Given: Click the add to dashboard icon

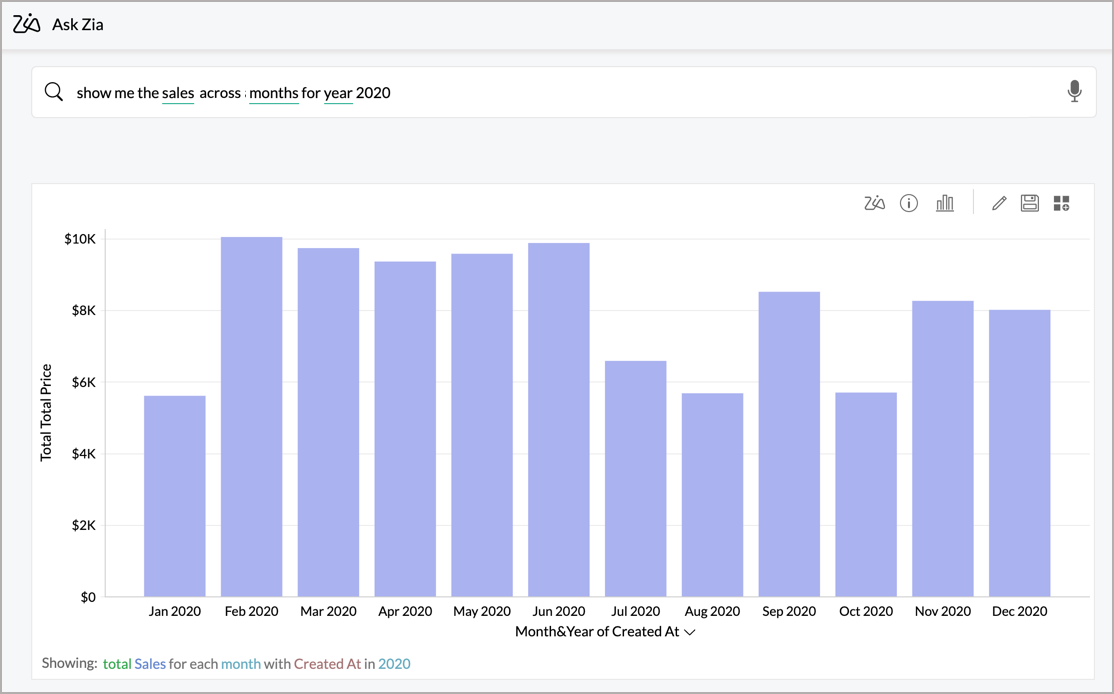Looking at the screenshot, I should pyautogui.click(x=1061, y=204).
